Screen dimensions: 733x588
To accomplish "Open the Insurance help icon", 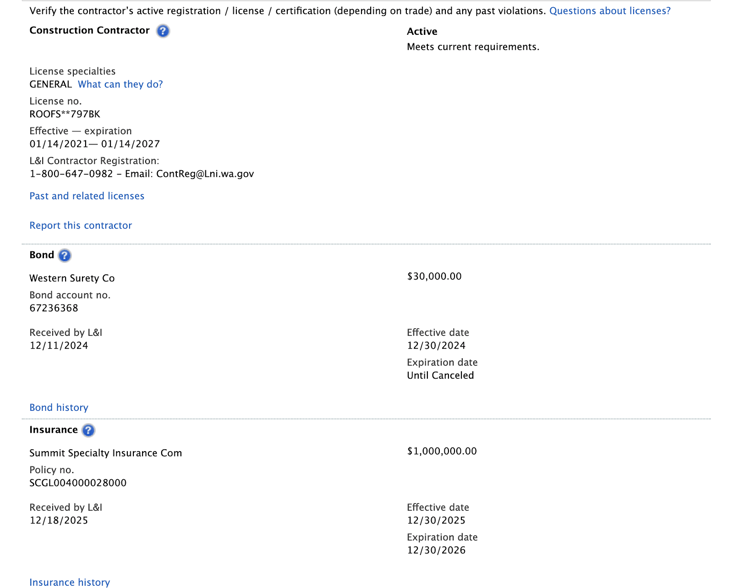I will pyautogui.click(x=88, y=430).
